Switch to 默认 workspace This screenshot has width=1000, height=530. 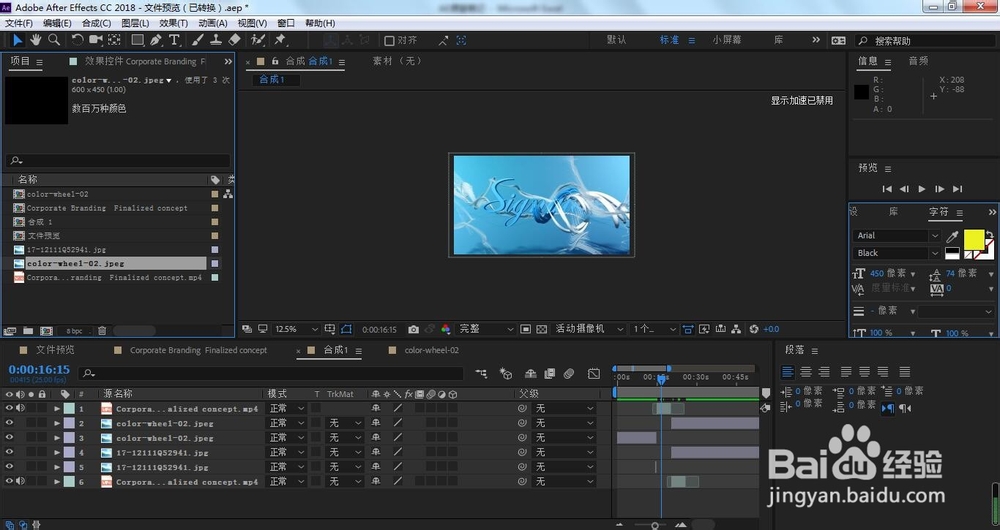tap(616, 40)
